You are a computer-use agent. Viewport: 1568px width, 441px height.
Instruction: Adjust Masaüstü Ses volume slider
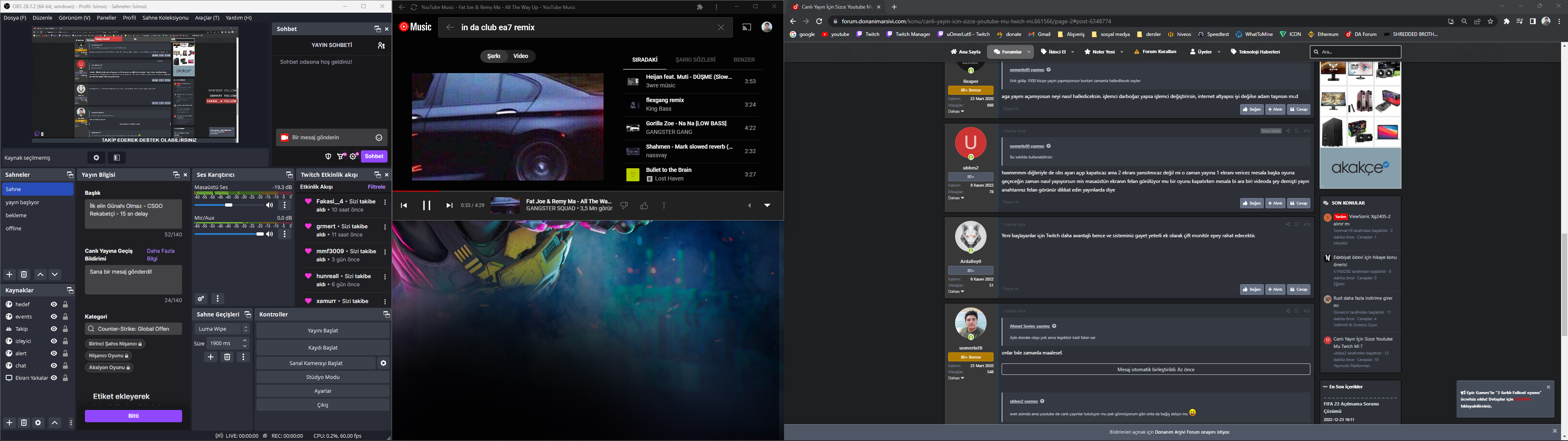click(228, 205)
